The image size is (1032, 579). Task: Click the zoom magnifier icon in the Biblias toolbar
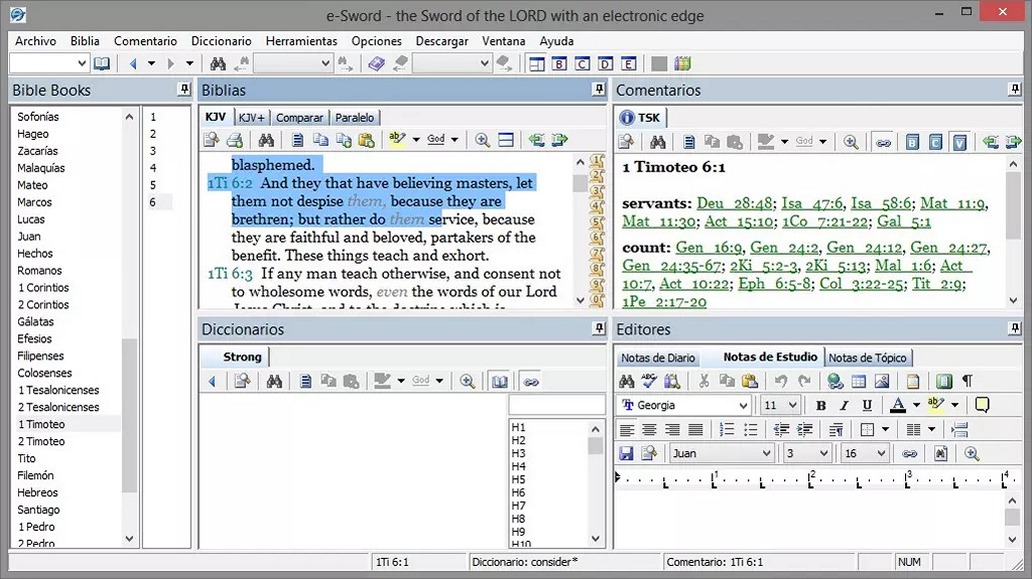[482, 139]
